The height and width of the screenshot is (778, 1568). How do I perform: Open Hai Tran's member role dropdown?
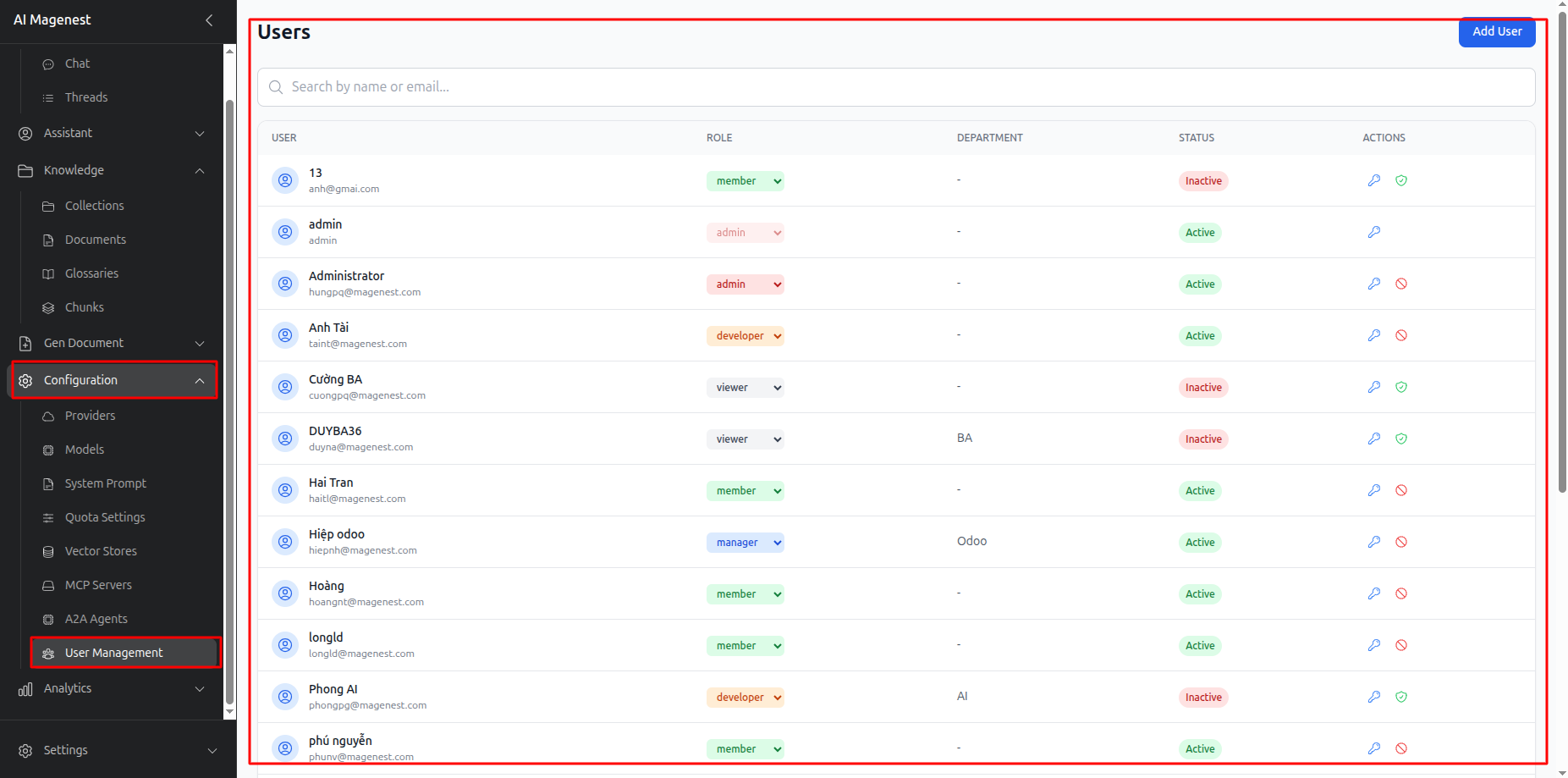(x=745, y=491)
